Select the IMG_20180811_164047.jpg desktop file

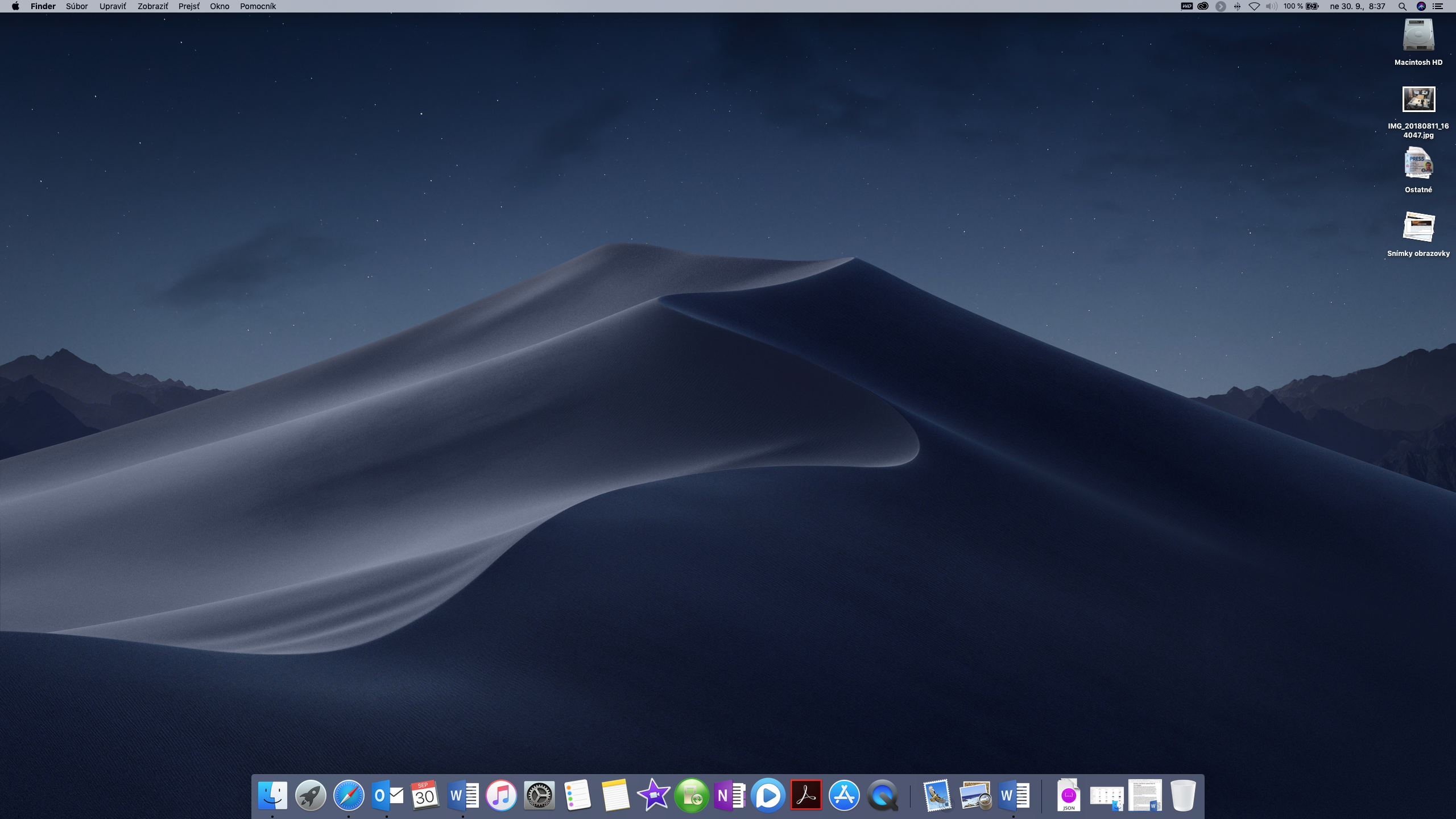point(1418,100)
